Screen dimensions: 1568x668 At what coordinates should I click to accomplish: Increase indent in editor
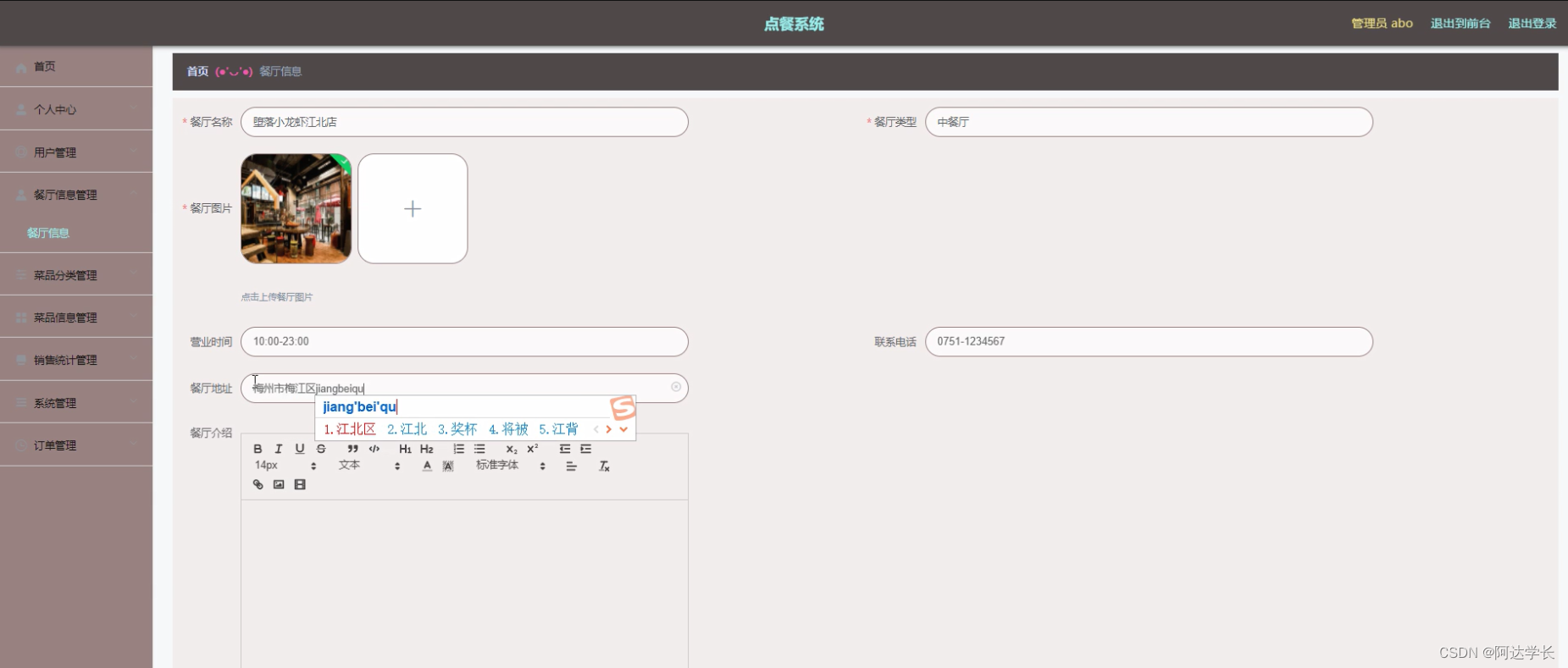[585, 449]
